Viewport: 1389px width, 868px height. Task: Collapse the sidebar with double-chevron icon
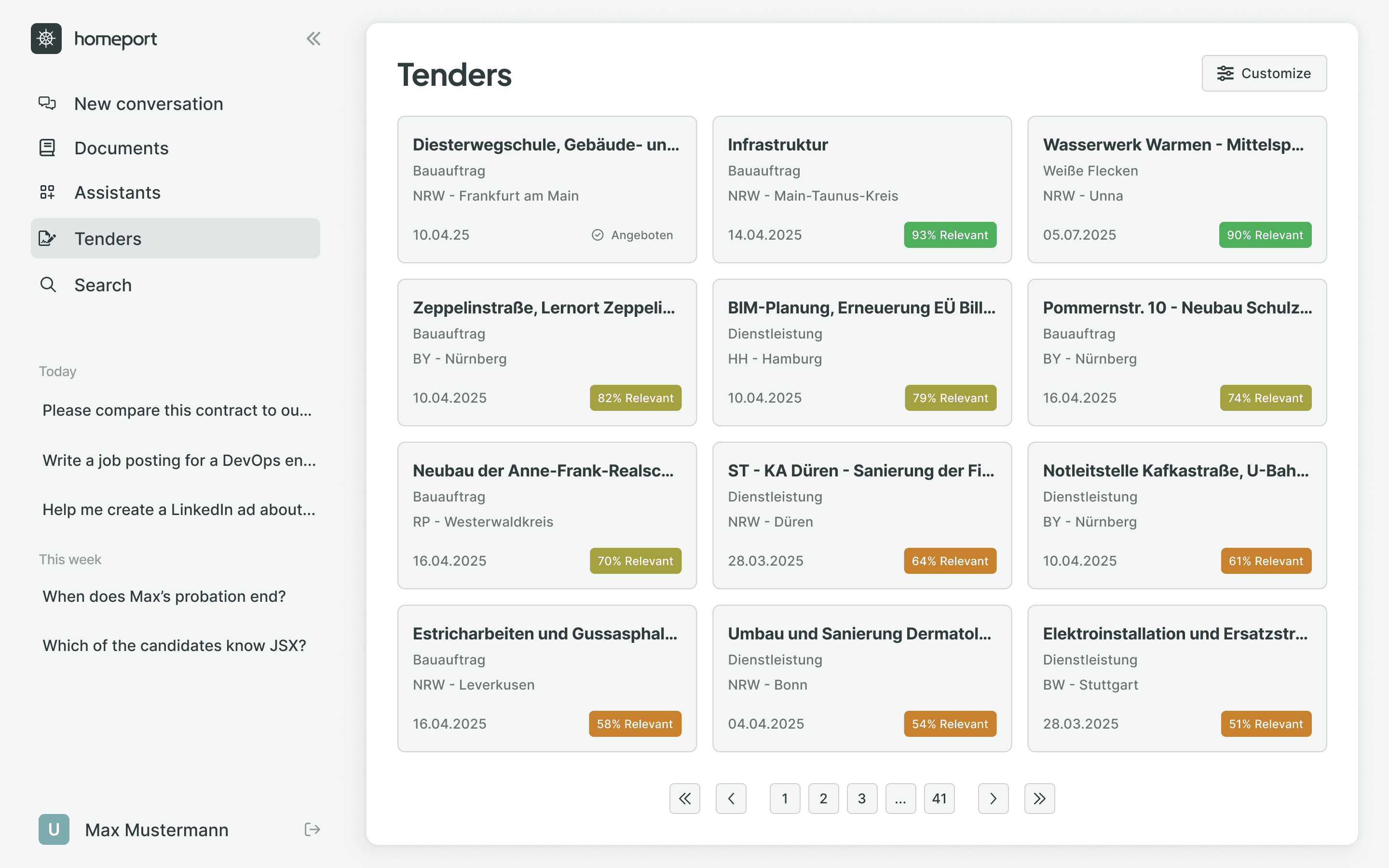pyautogui.click(x=313, y=39)
